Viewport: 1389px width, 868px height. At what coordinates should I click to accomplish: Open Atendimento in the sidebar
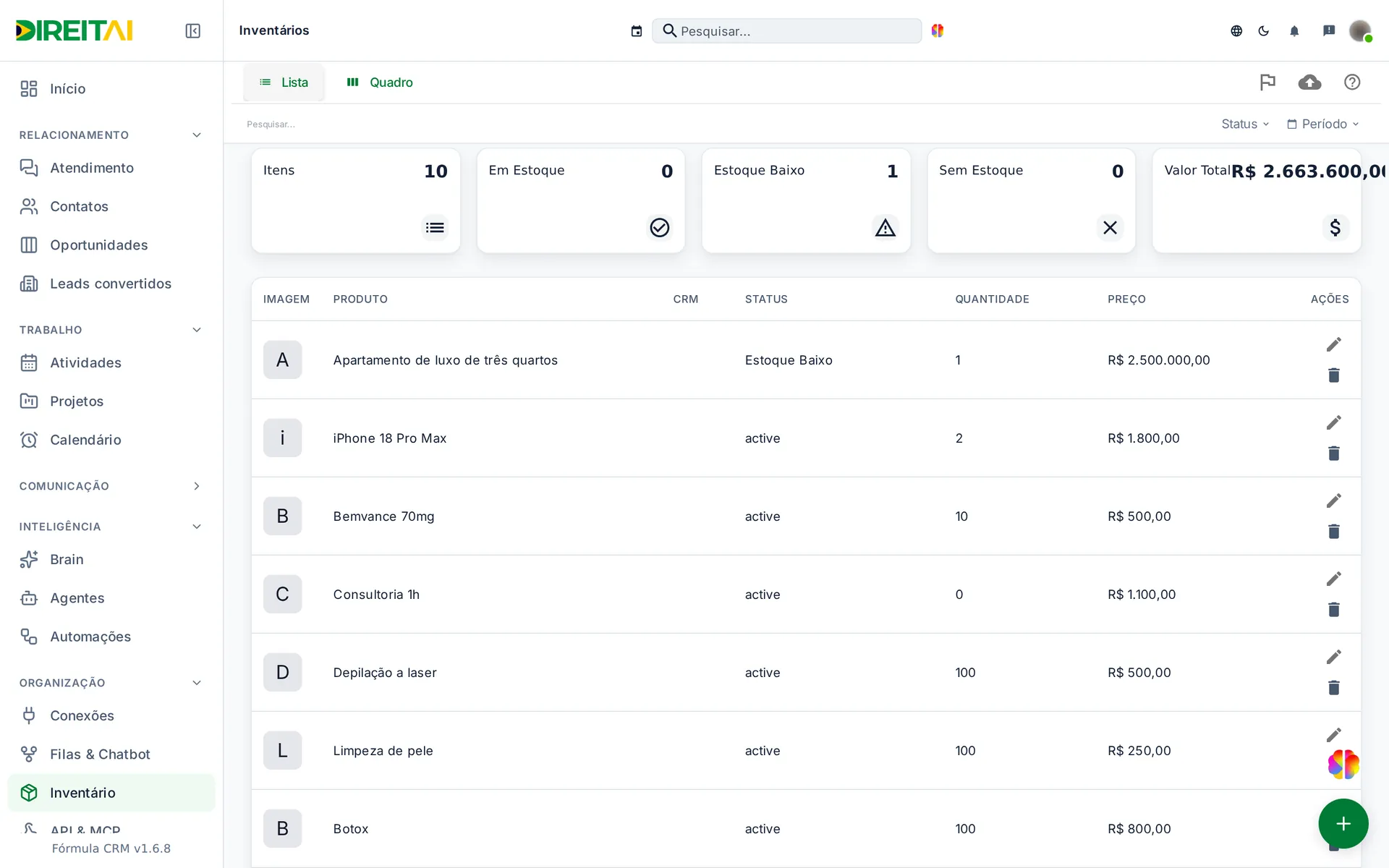pyautogui.click(x=111, y=168)
